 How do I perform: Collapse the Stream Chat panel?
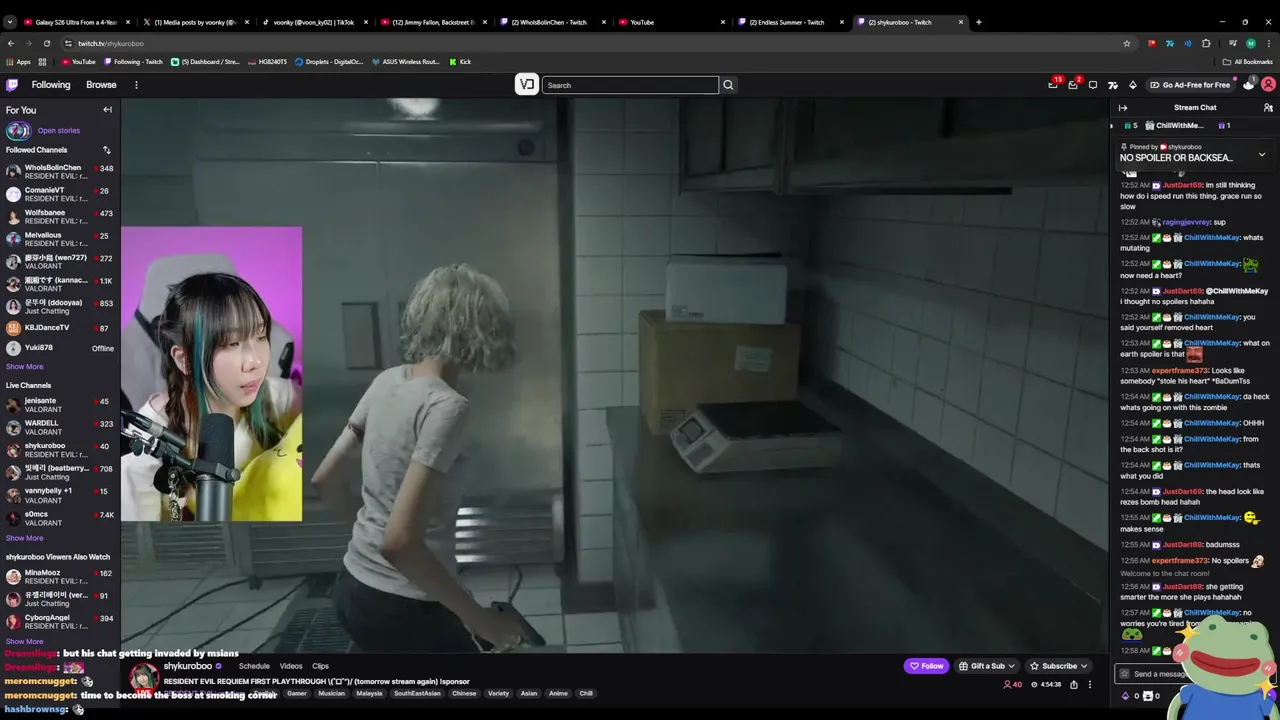1123,108
